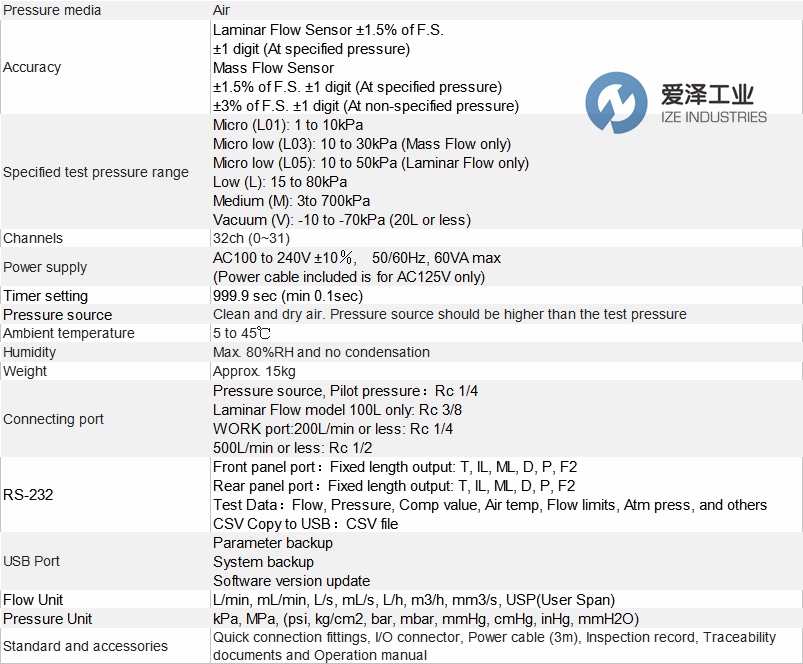803x664 pixels.
Task: Select the Specified test pressure range label
Action: [96, 172]
